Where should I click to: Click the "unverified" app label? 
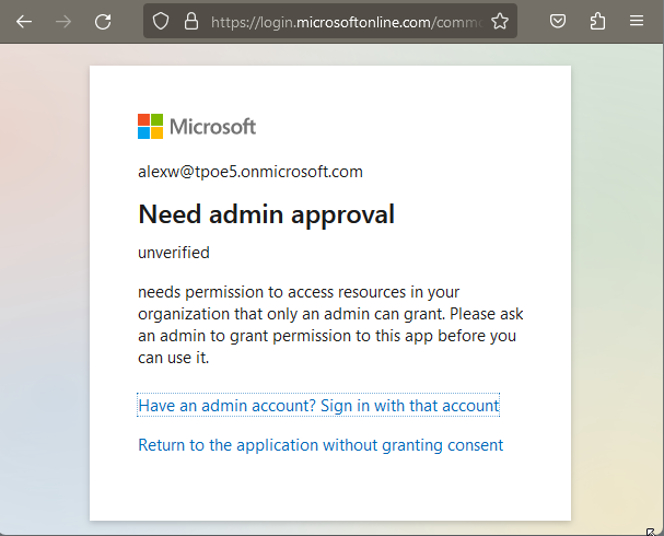174,253
